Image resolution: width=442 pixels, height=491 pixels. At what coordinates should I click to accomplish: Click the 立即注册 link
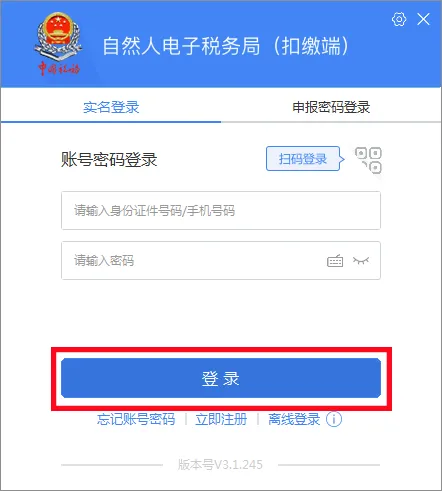pos(221,419)
